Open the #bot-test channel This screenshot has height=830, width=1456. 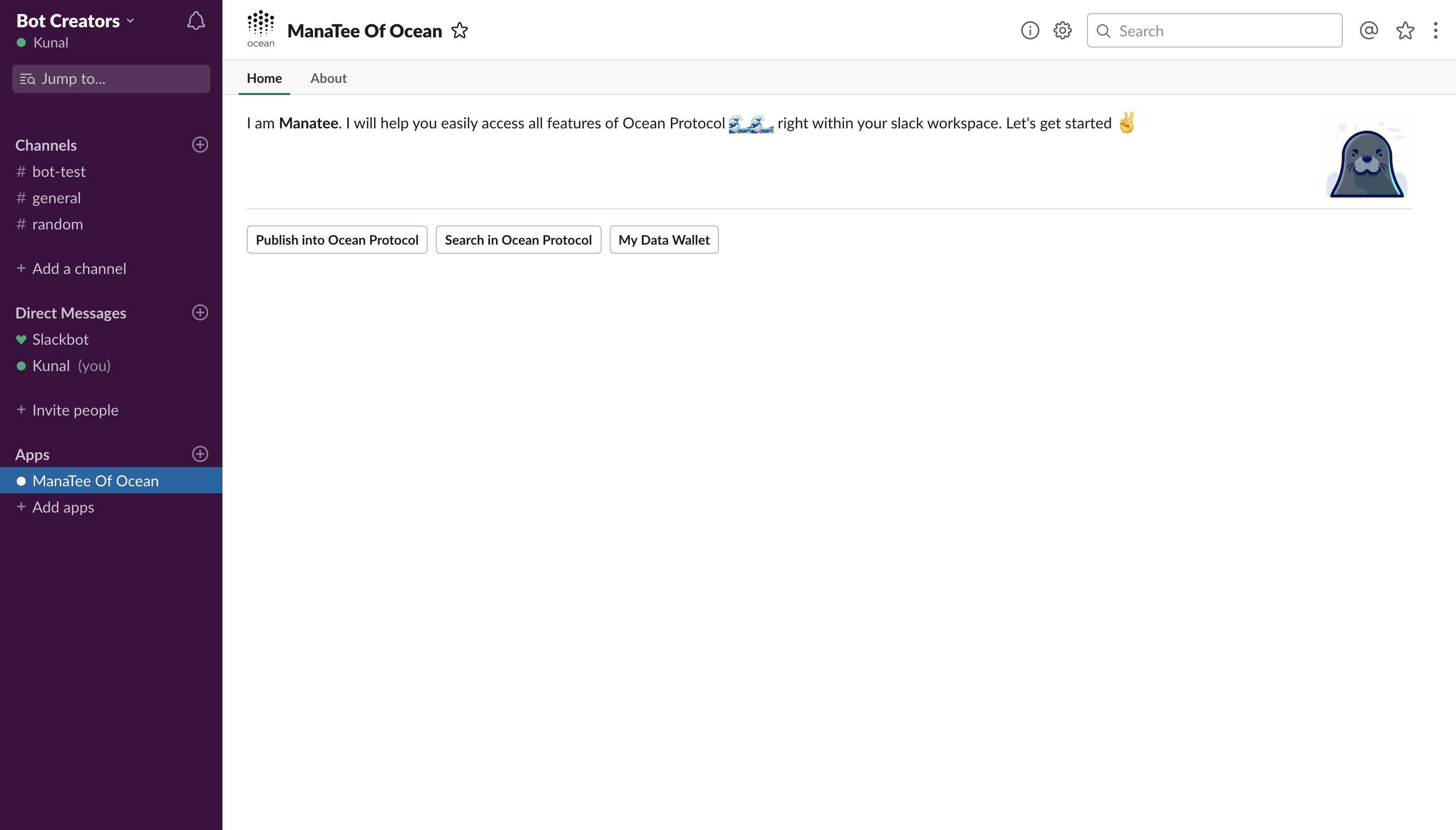click(x=59, y=171)
